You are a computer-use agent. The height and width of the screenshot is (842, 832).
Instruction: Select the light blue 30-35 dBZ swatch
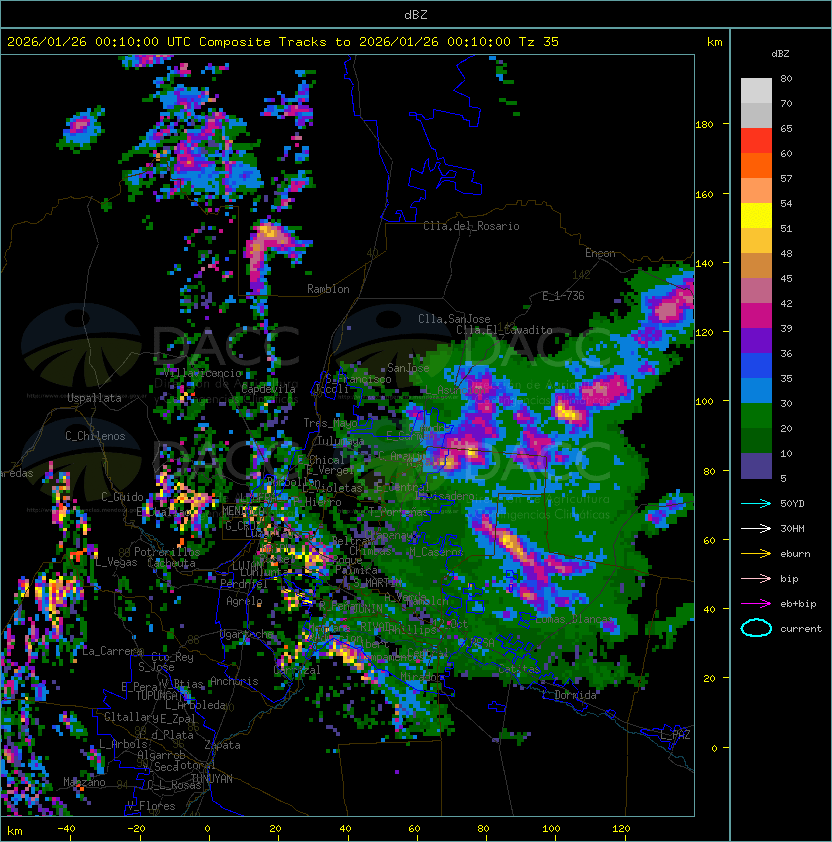pyautogui.click(x=756, y=390)
